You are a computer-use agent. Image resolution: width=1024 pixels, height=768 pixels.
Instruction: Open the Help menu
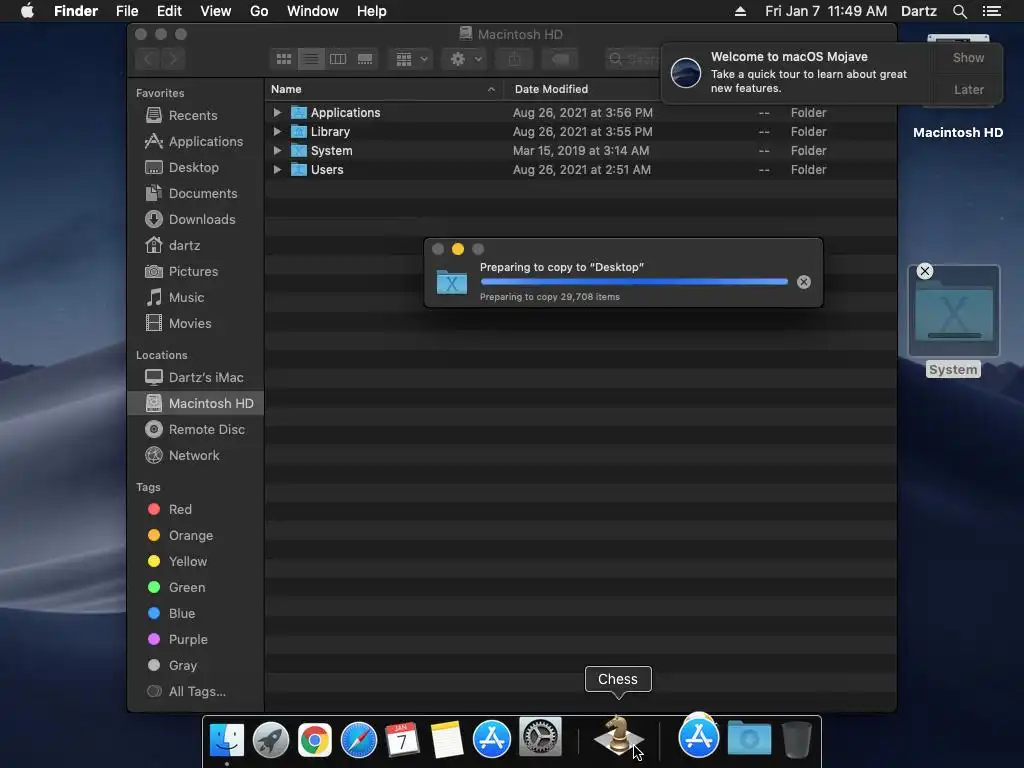pyautogui.click(x=372, y=11)
